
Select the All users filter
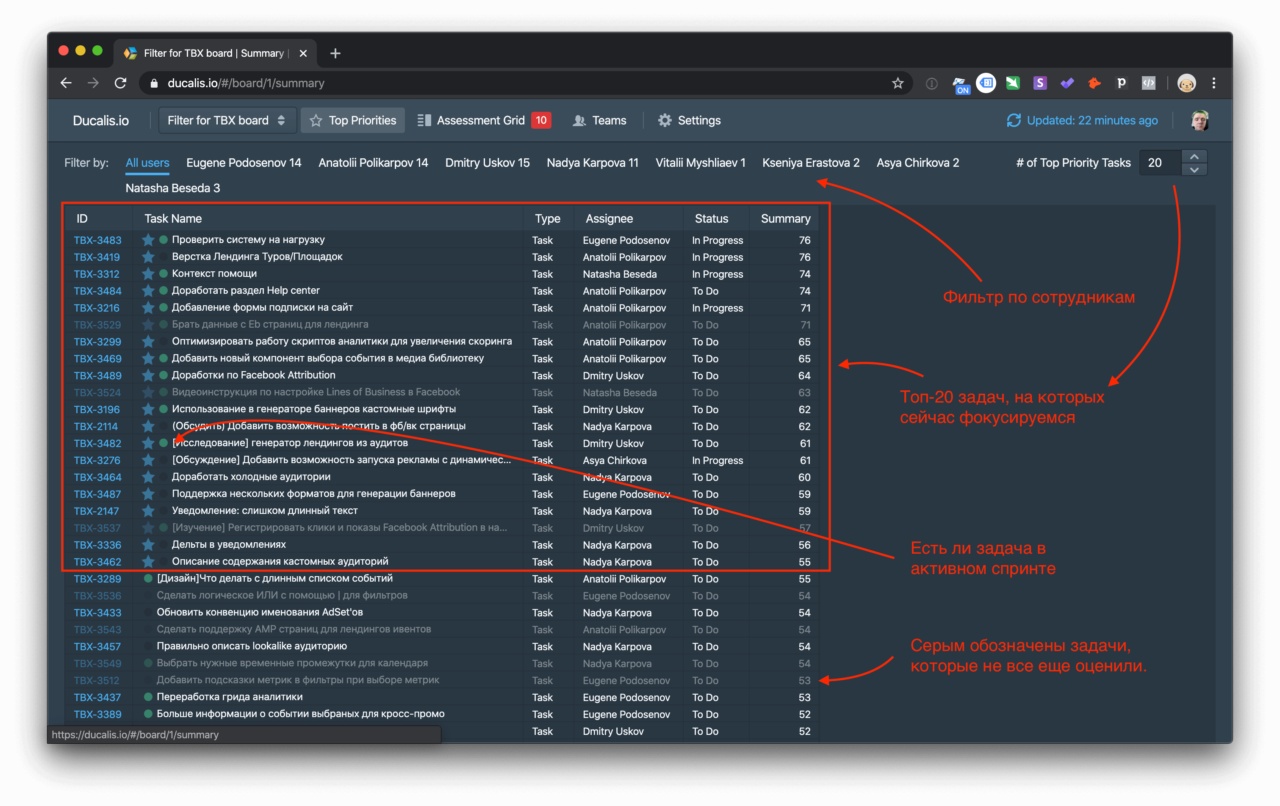pos(147,162)
